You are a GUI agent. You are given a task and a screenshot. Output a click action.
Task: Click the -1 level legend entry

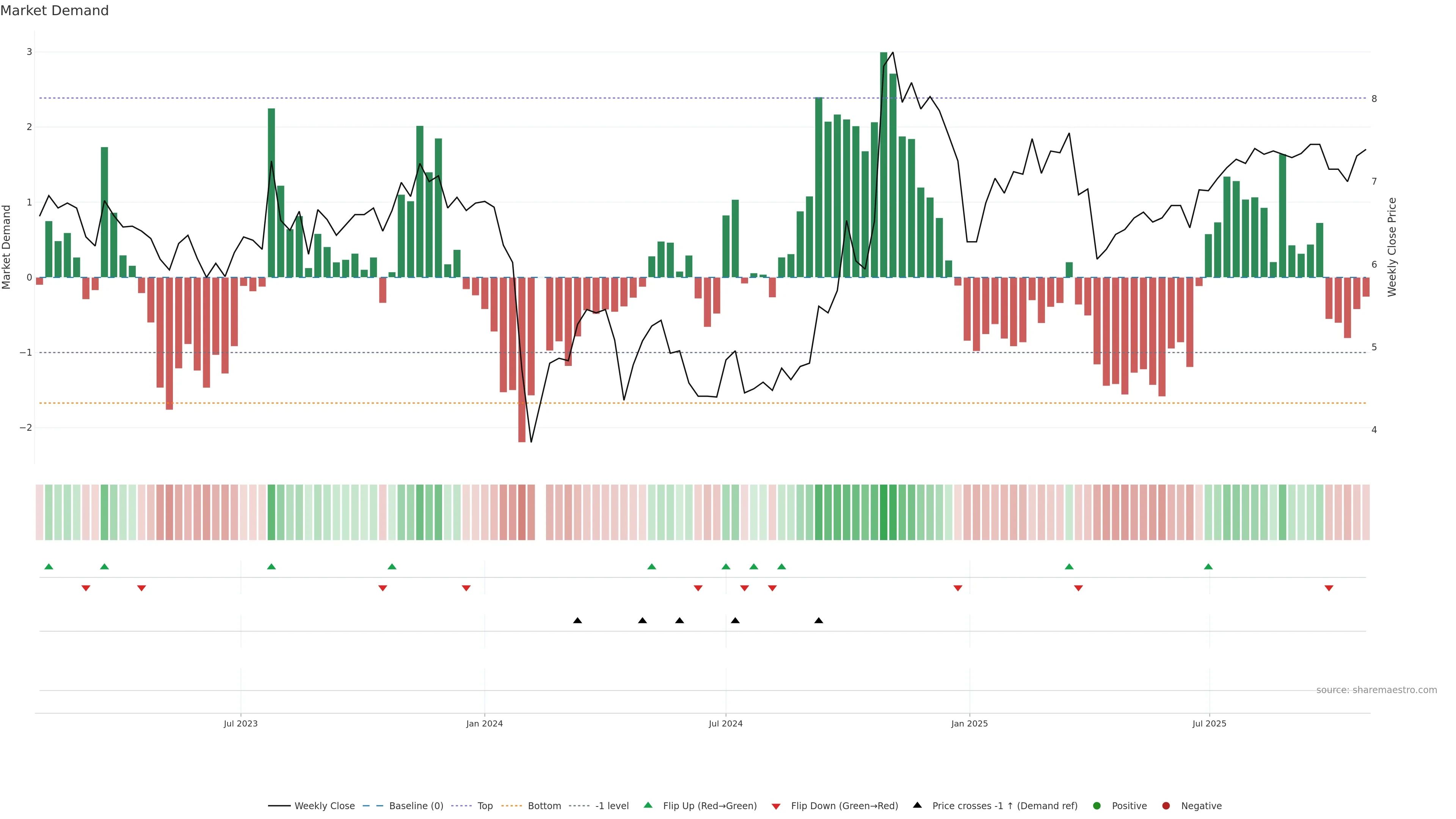[612, 806]
